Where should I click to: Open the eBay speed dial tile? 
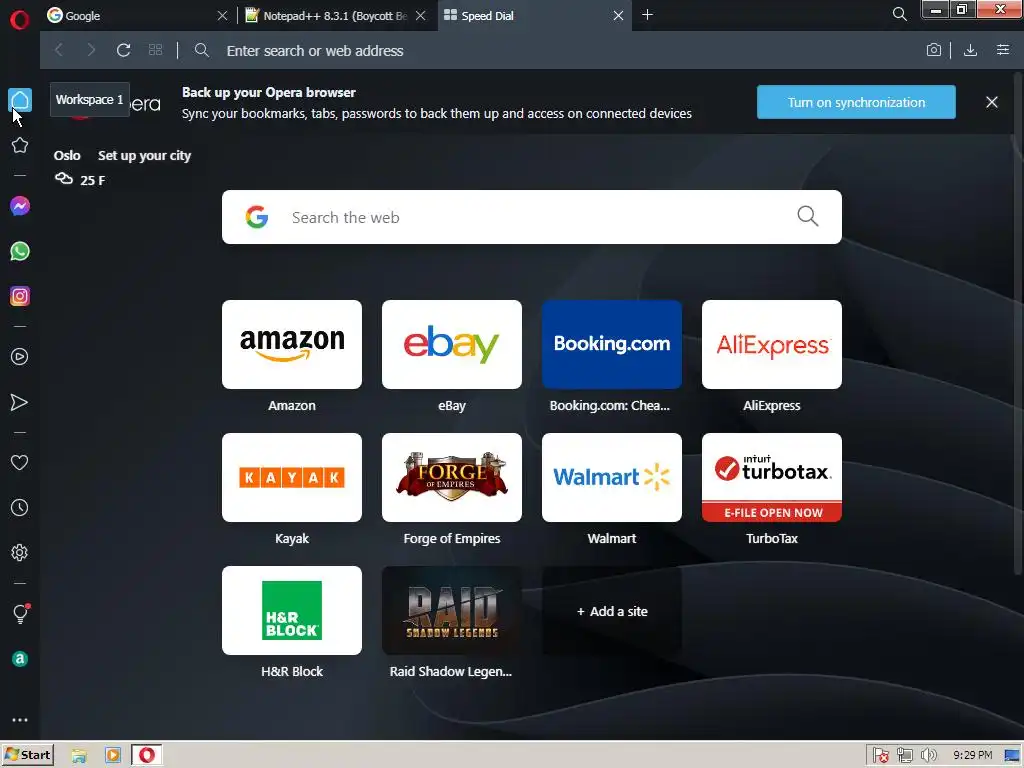coord(452,345)
